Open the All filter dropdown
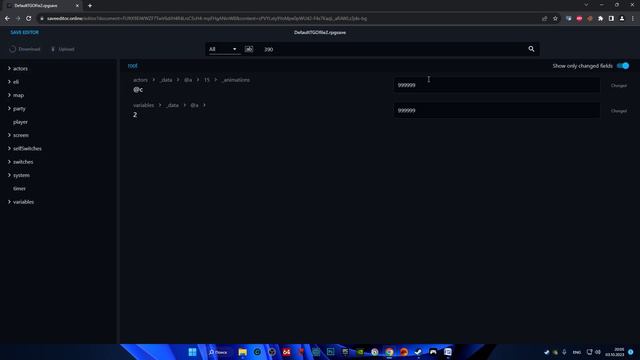 coord(222,49)
